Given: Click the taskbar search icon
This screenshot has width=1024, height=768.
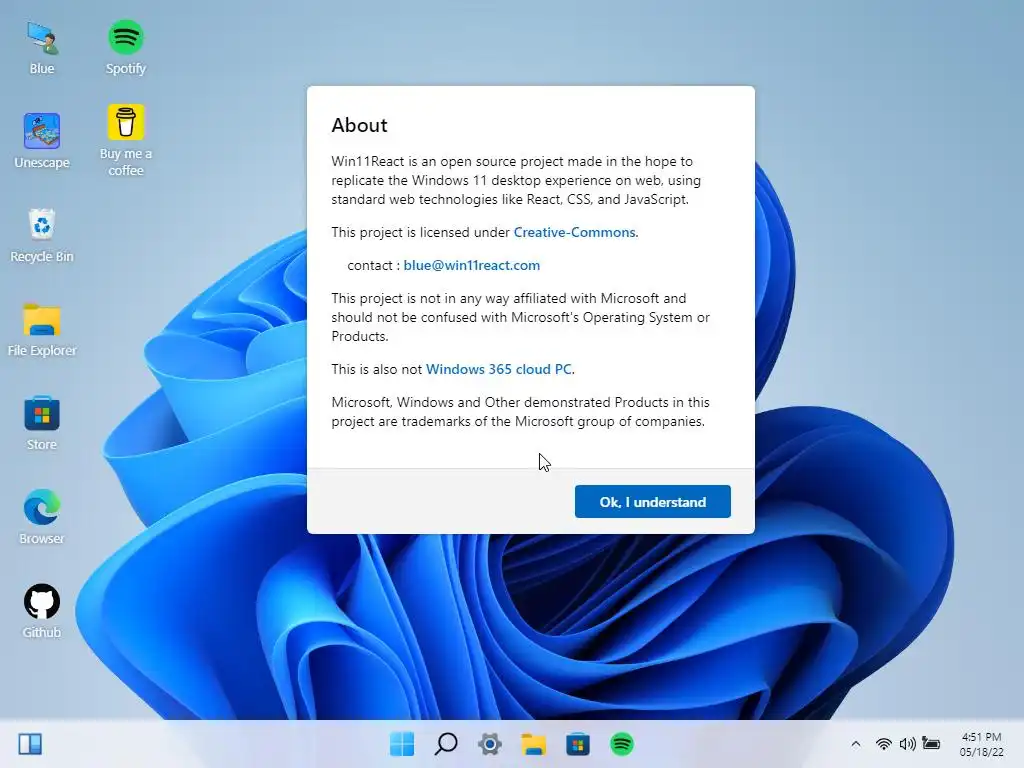Looking at the screenshot, I should pos(446,744).
